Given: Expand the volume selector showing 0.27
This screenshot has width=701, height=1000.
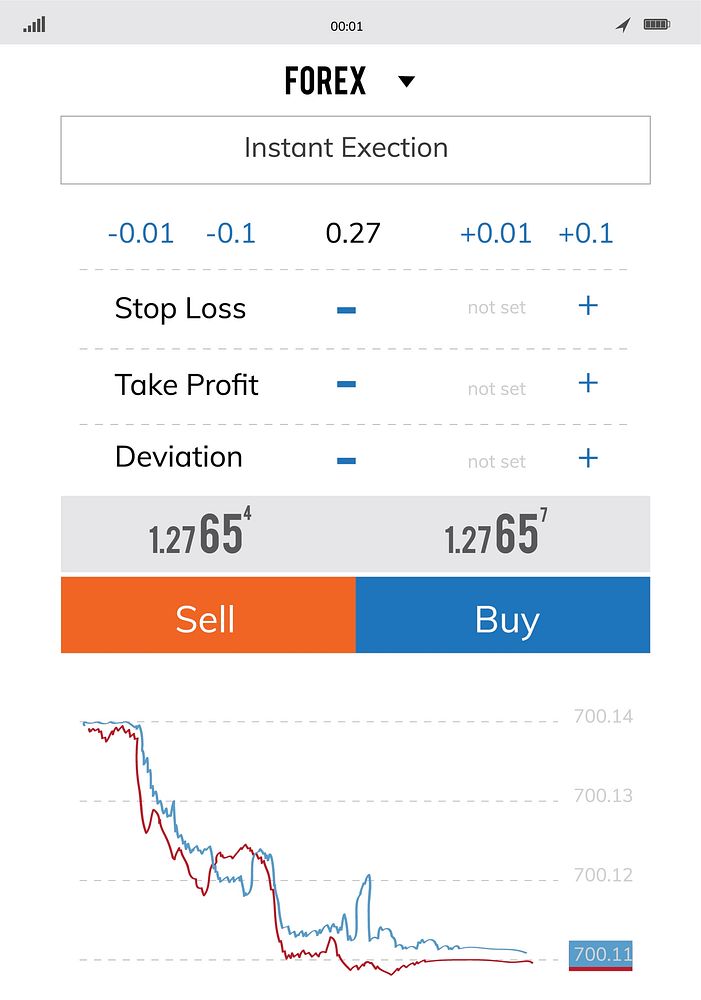Looking at the screenshot, I should pos(354,233).
